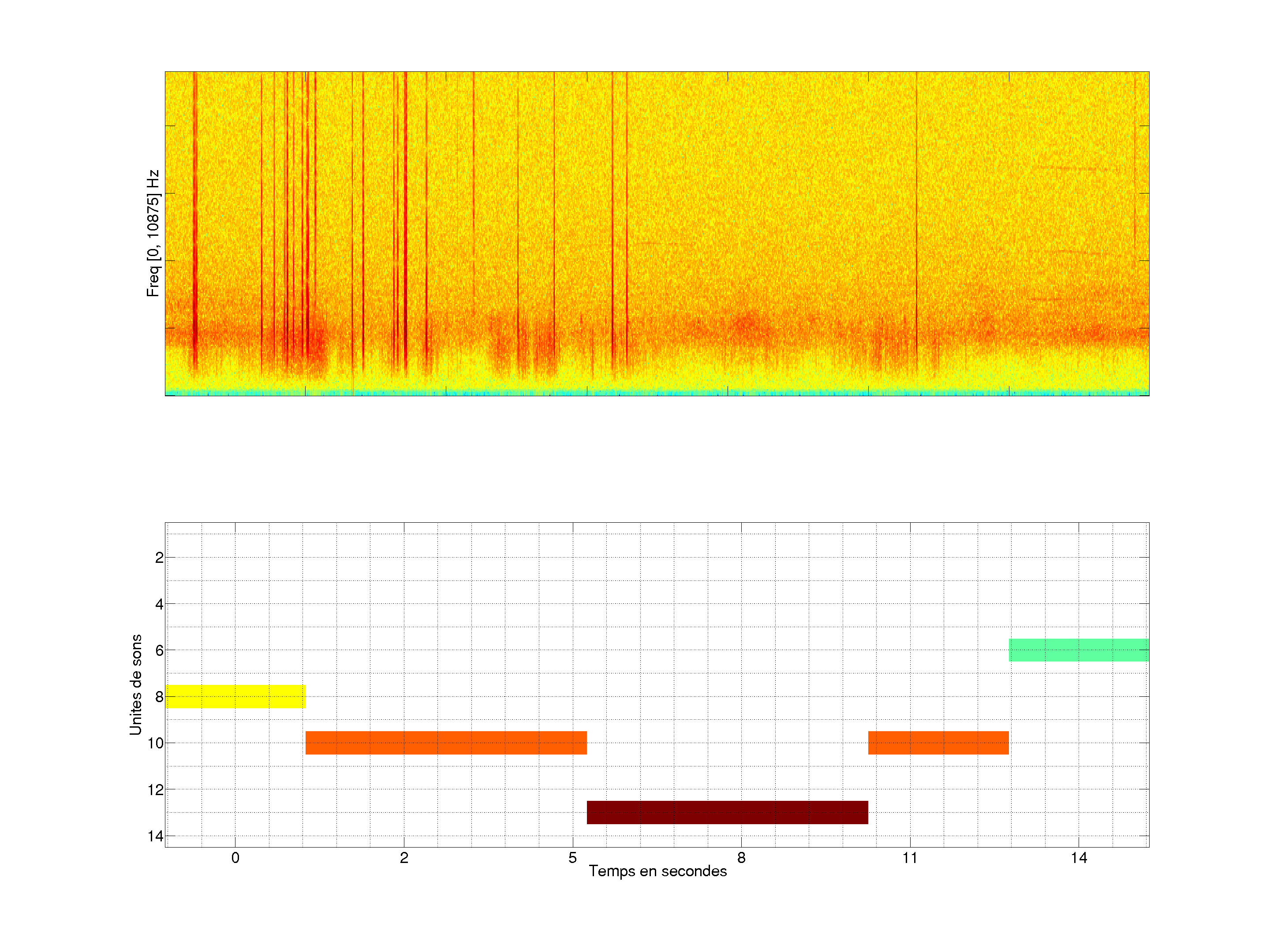The image size is (1270, 952).
Task: Click the first orange bar at unit 10
Action: point(445,743)
